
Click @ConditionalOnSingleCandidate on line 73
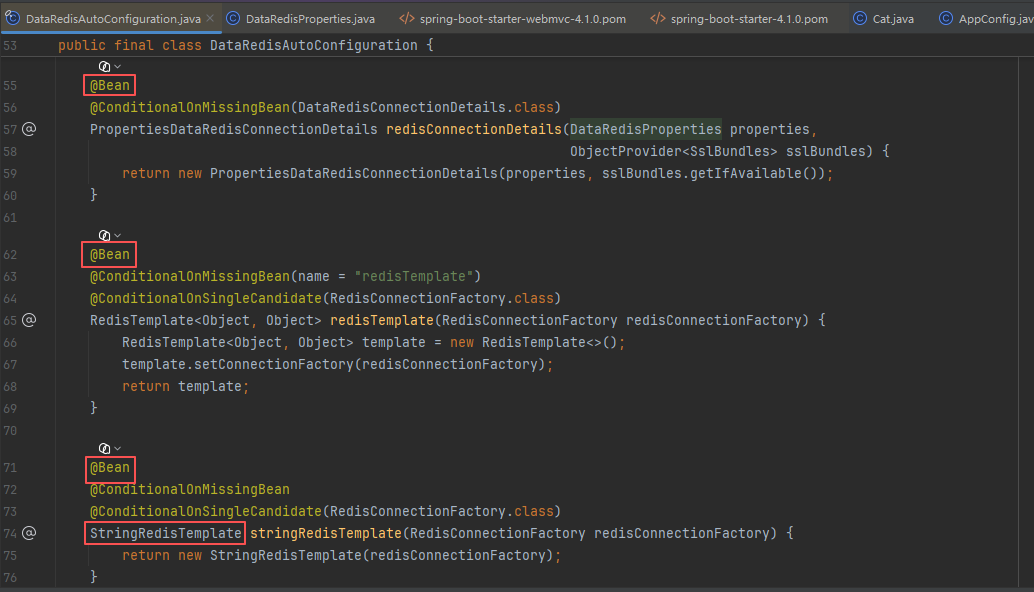point(205,512)
